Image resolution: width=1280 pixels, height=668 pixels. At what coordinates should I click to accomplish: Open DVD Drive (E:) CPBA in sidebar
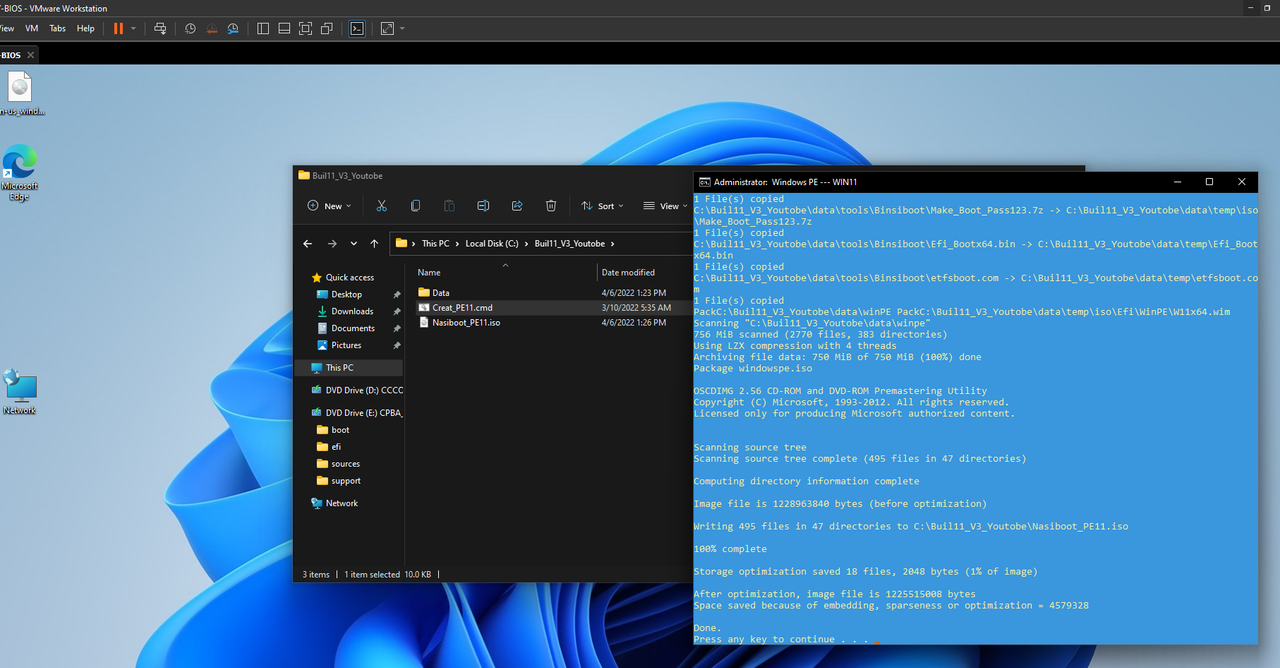(357, 413)
